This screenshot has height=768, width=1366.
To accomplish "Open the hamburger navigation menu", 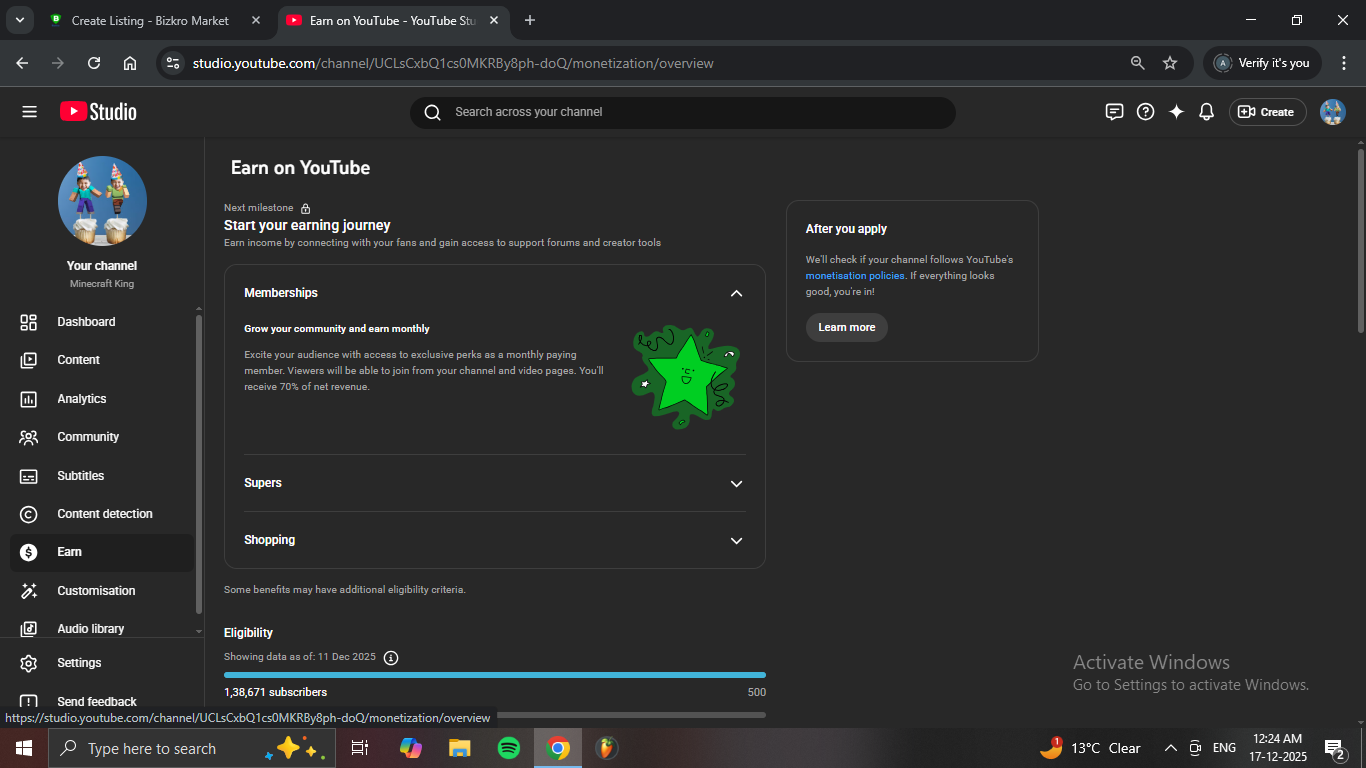I will pos(29,112).
